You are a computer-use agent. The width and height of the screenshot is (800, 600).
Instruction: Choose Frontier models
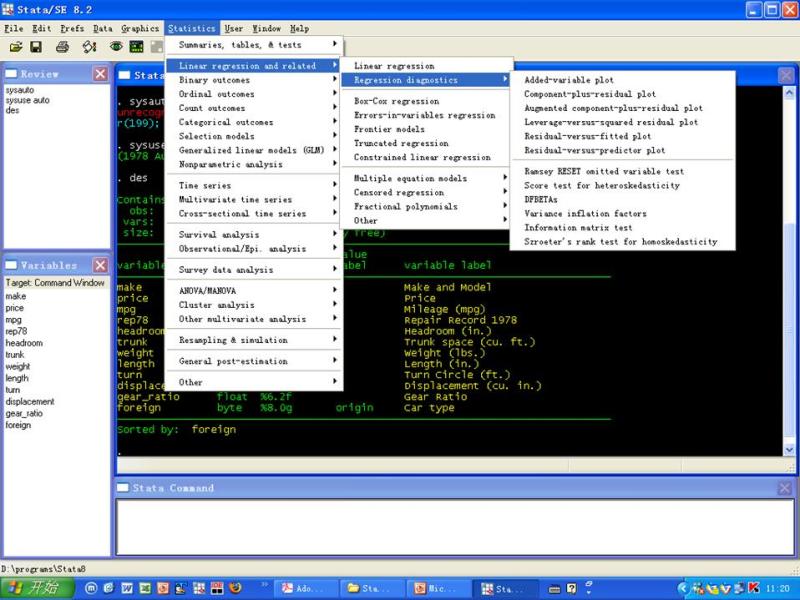(427, 129)
